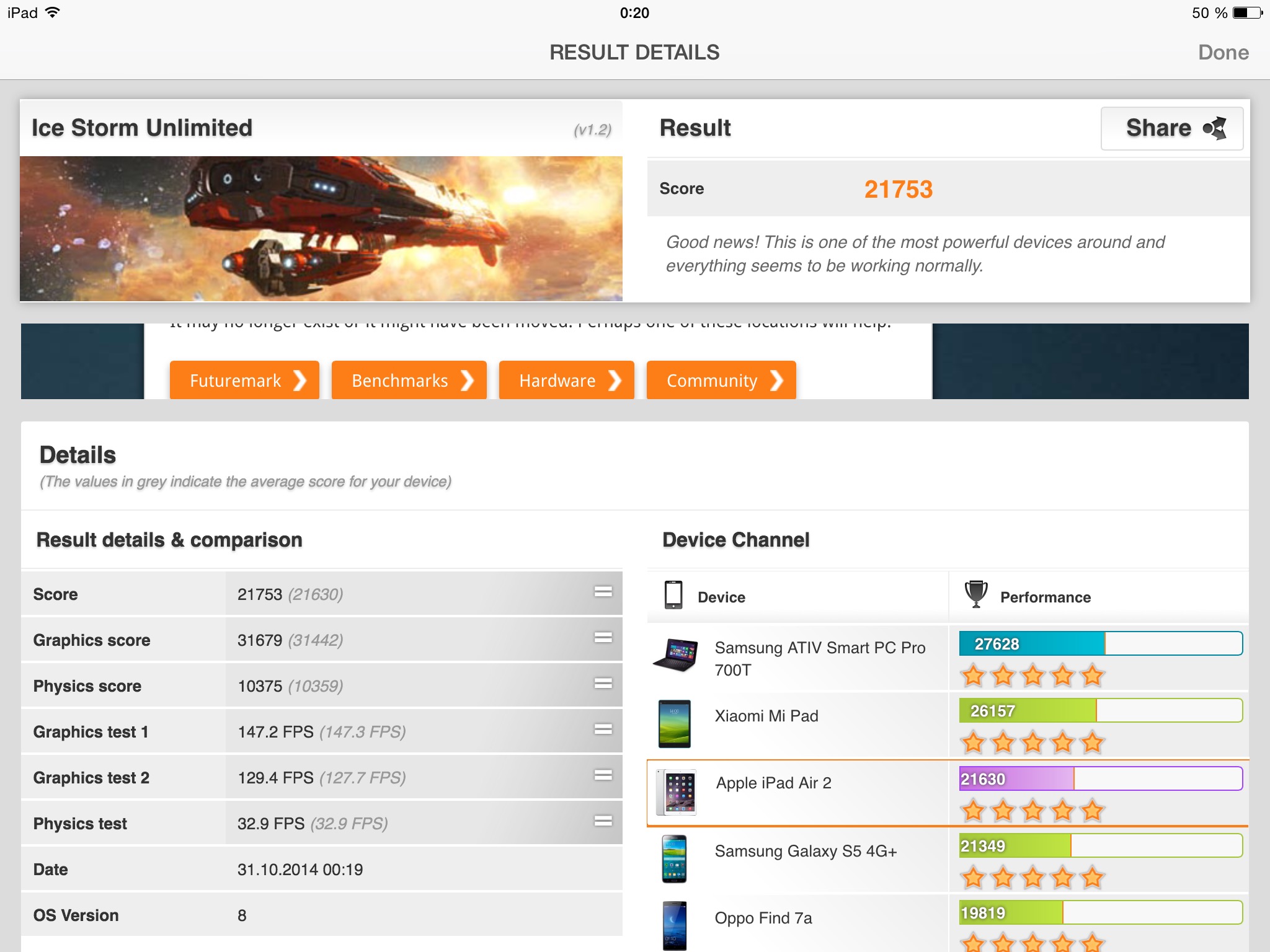The image size is (1270, 952).
Task: Tap the Device column phone icon
Action: (x=673, y=595)
